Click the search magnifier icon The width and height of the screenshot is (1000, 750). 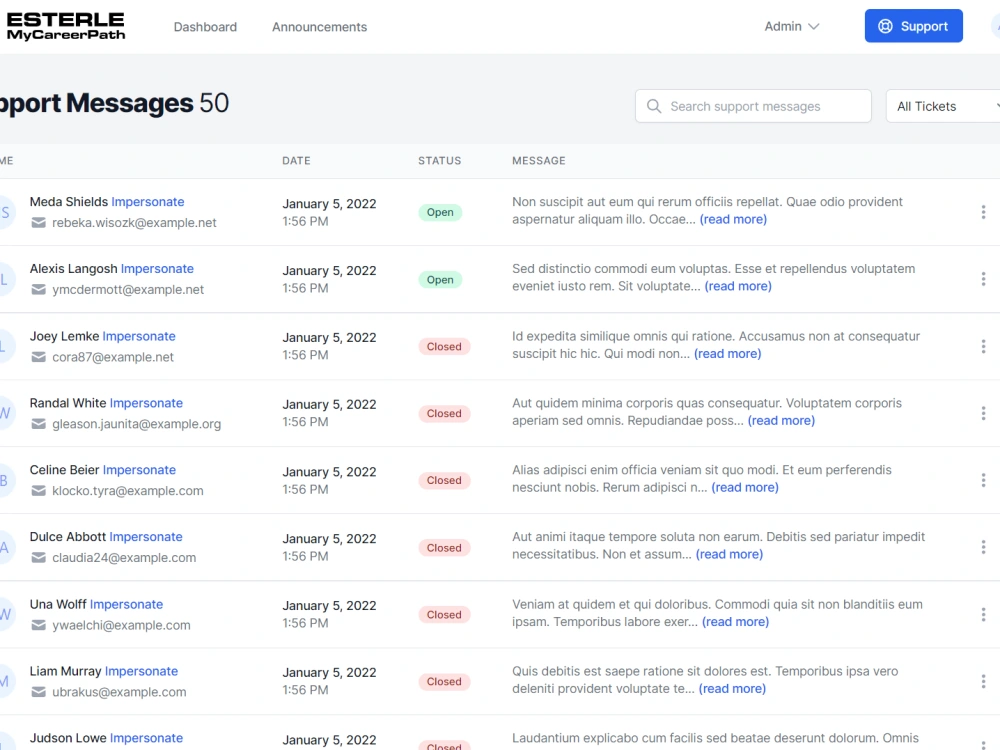point(654,106)
